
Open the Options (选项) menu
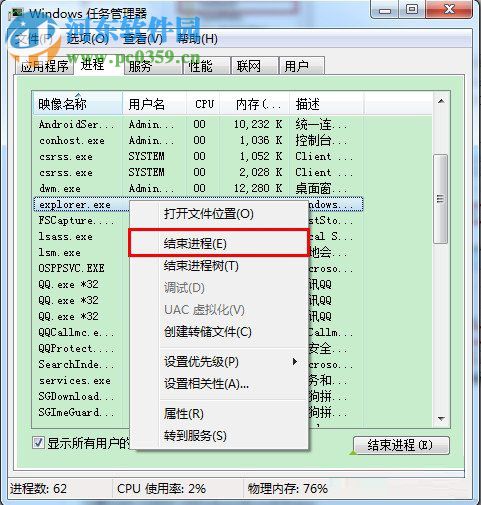coord(88,39)
